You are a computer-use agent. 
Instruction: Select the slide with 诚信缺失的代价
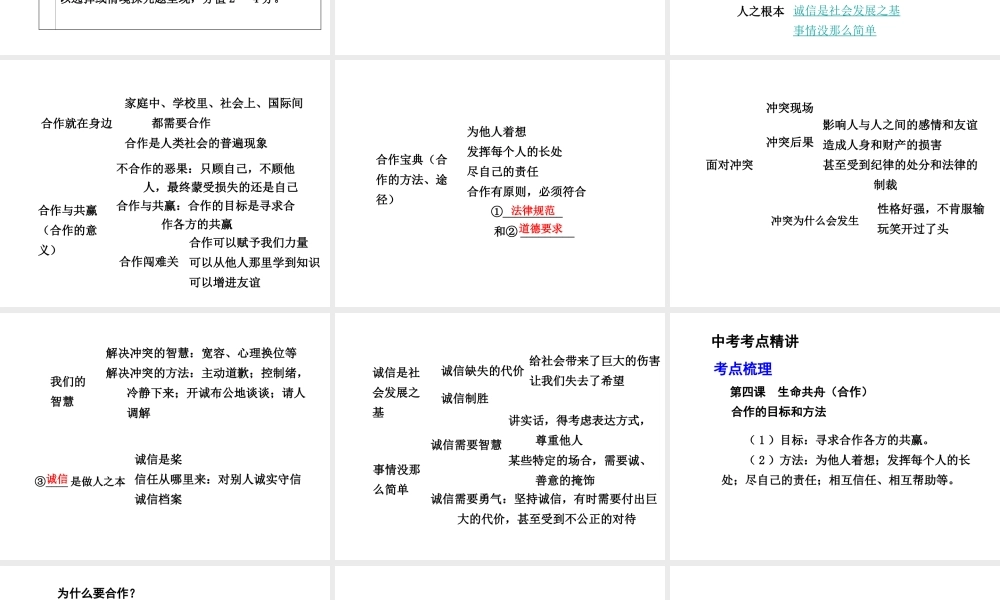(x=500, y=437)
